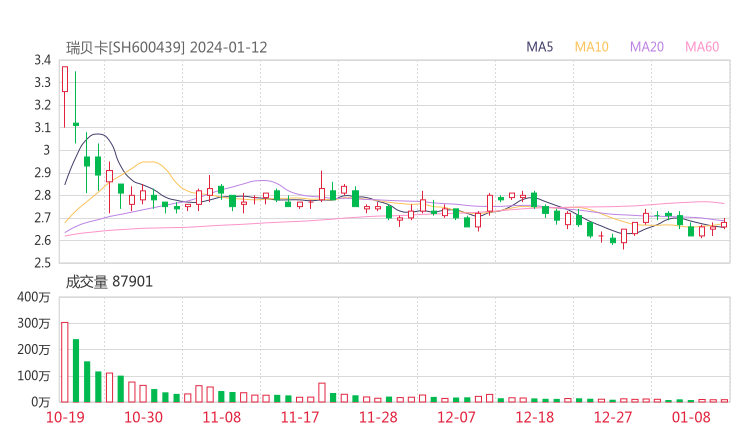This screenshot has height=440, width=740.
Task: Click the 100万 volume axis label
Action: click(34, 376)
